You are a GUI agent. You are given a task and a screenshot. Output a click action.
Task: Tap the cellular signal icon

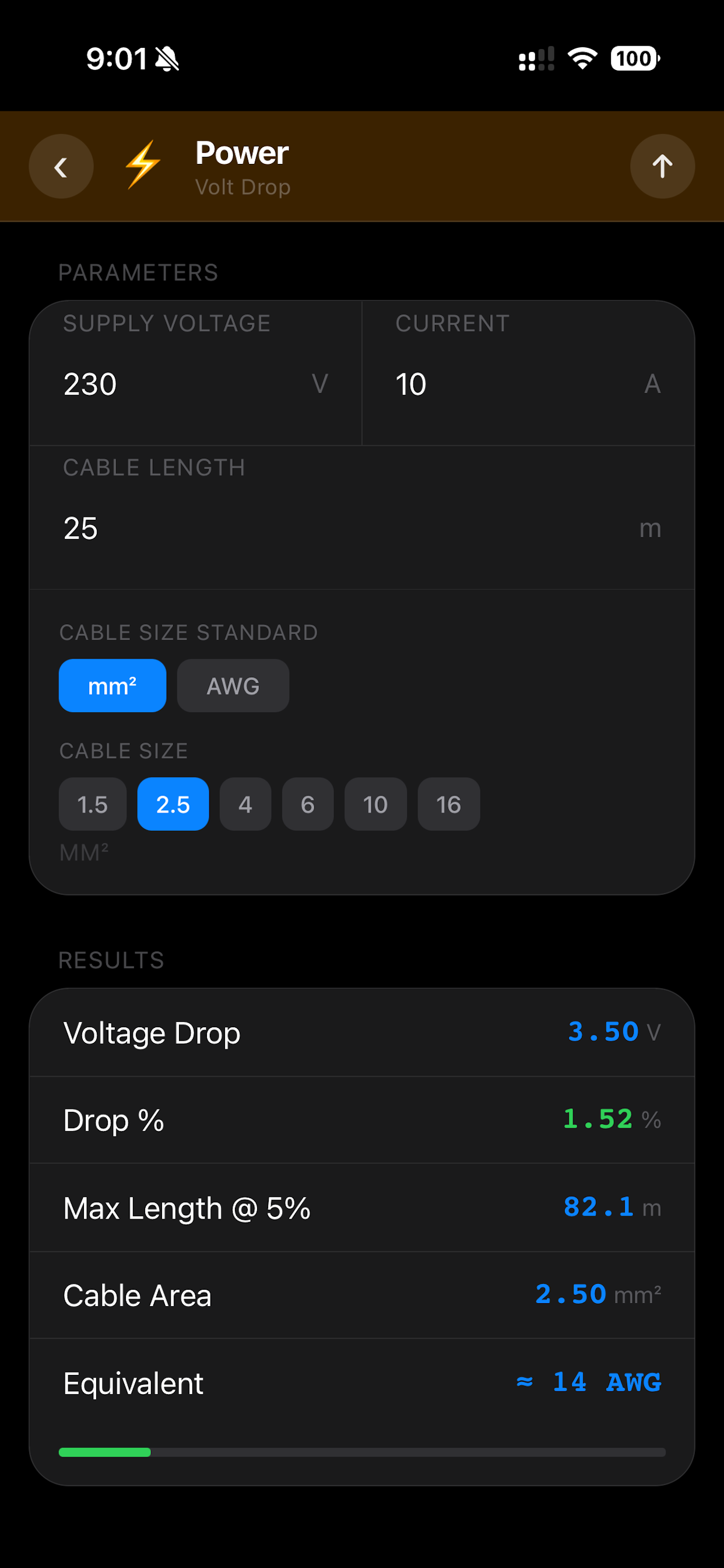coord(536,59)
